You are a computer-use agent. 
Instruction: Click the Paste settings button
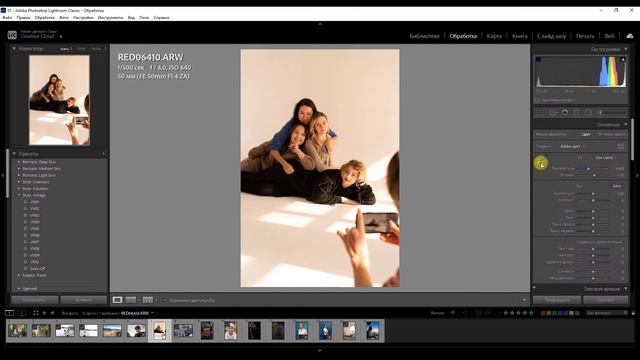[84, 300]
